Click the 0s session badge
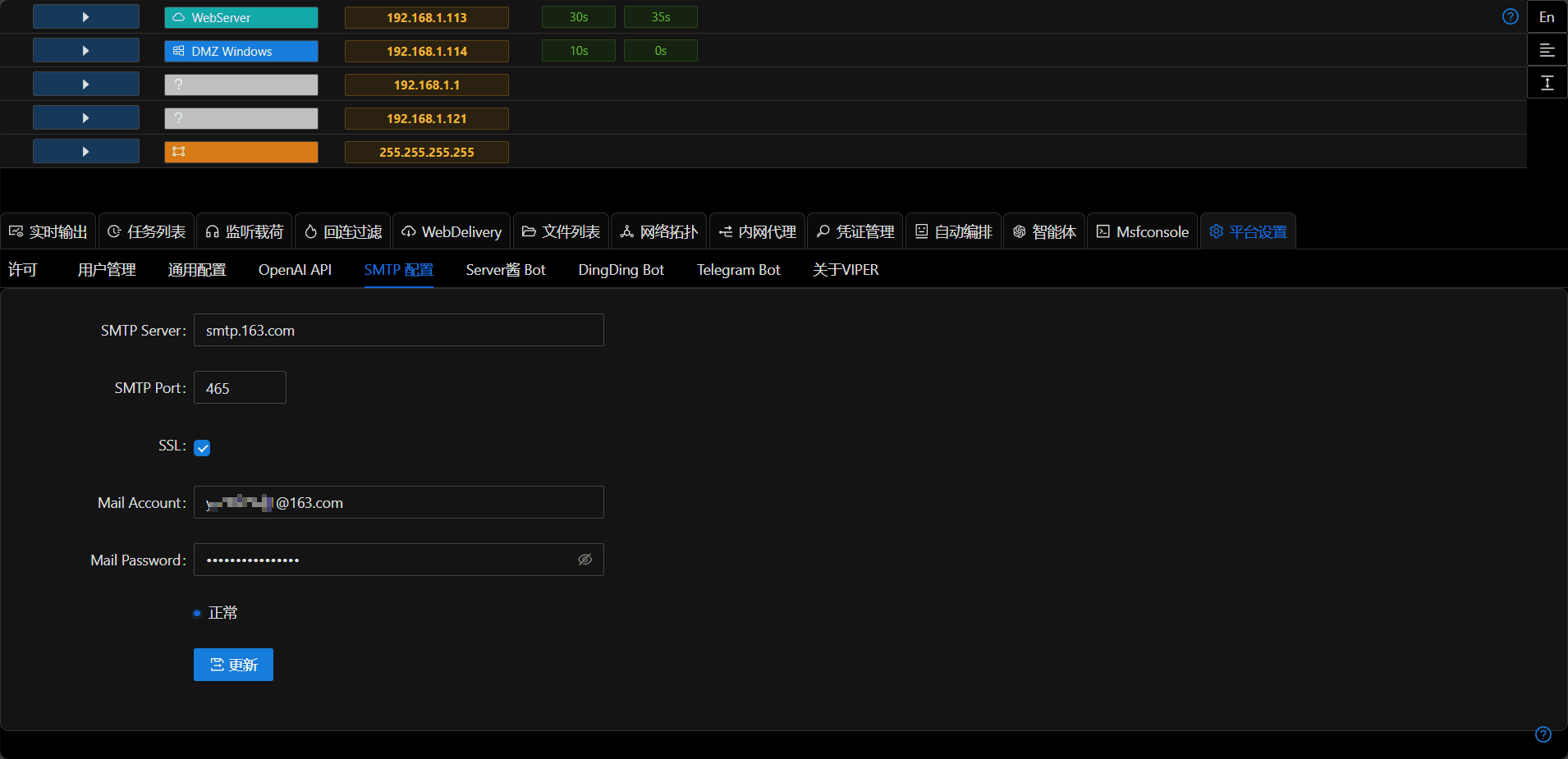The width and height of the screenshot is (1568, 759). pos(660,51)
